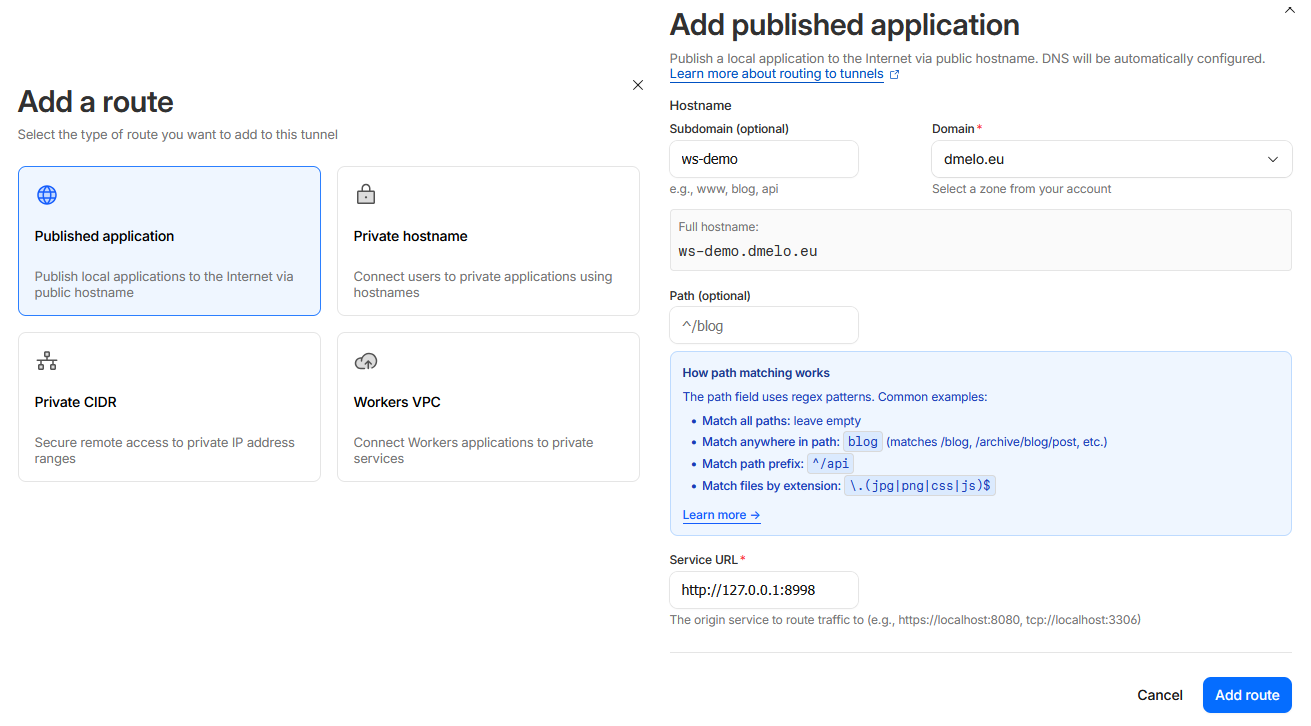Click the Workers VPC cloud upload icon

click(366, 361)
